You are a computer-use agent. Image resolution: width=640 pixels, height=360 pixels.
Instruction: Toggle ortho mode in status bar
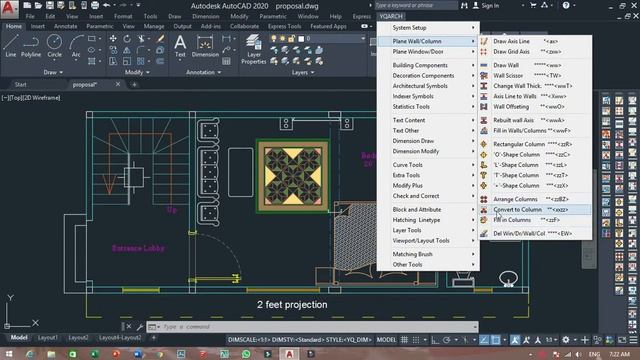(435, 340)
